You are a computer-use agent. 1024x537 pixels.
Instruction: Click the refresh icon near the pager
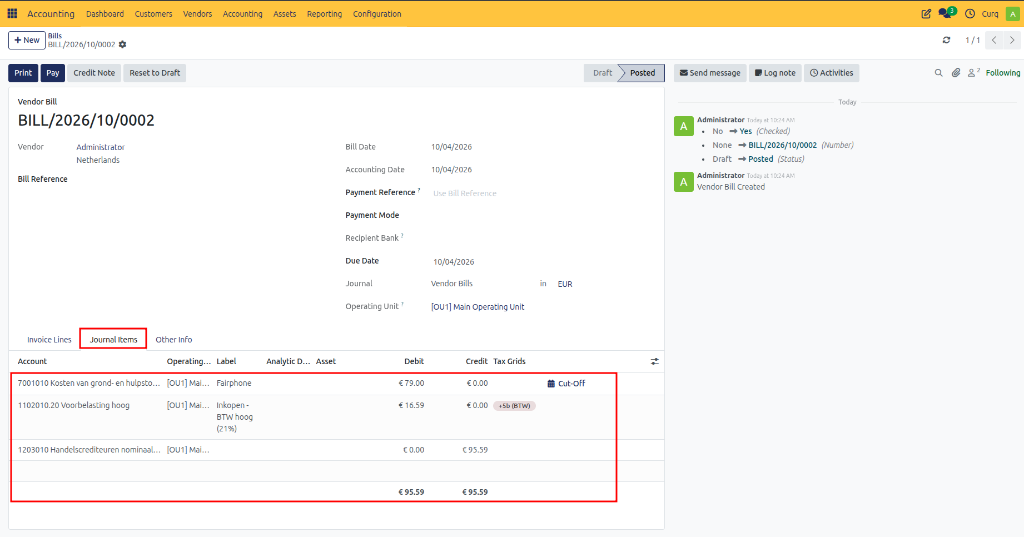946,40
